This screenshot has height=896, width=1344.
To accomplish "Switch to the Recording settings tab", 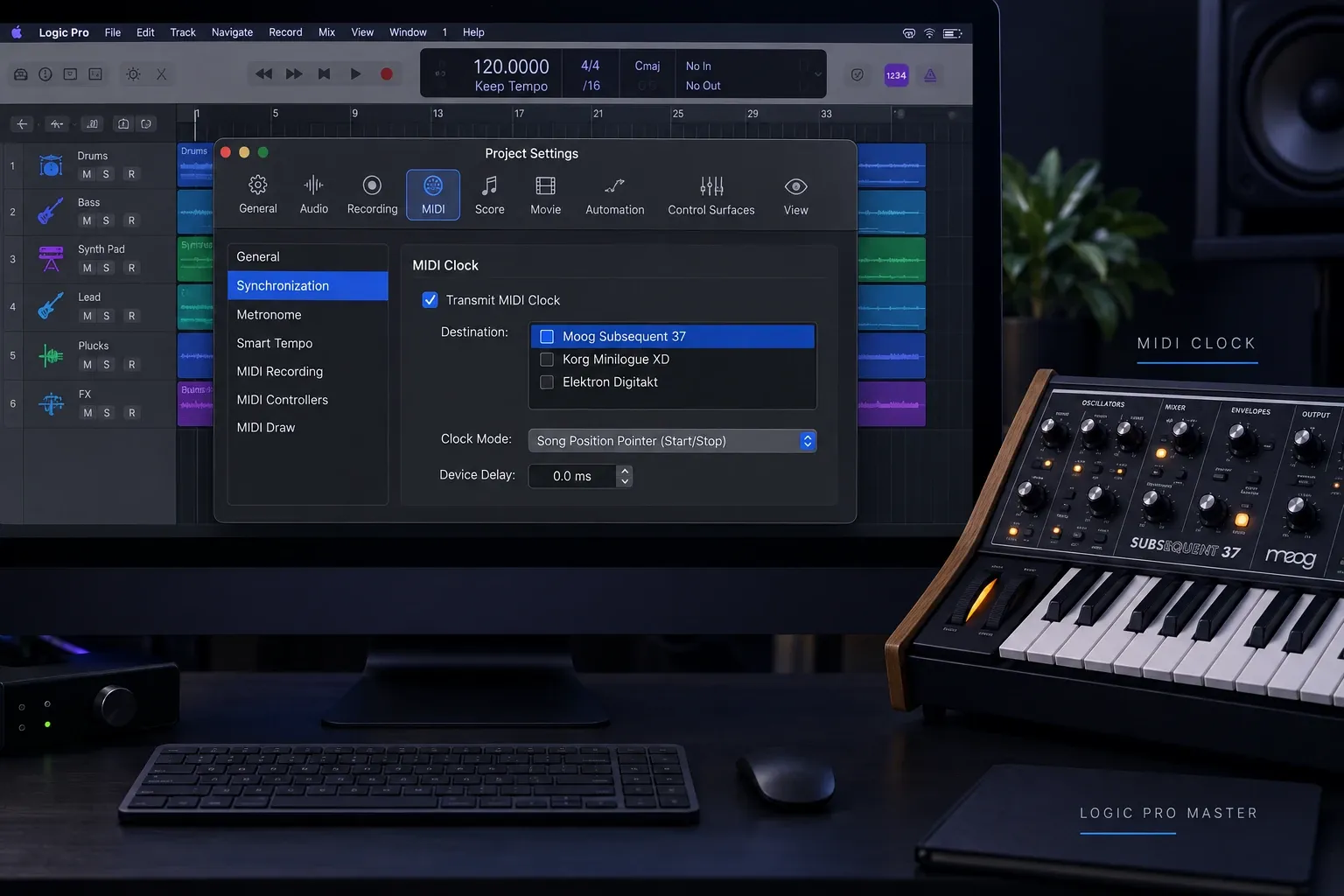I will [x=372, y=195].
